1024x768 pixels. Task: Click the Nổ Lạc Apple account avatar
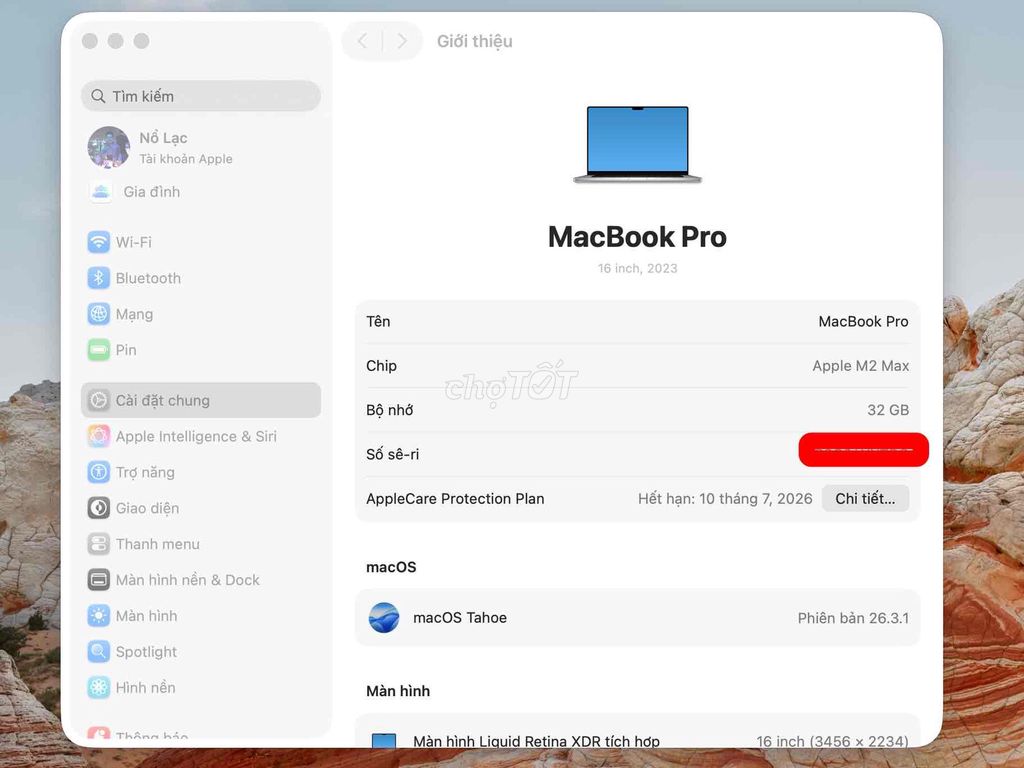point(108,147)
